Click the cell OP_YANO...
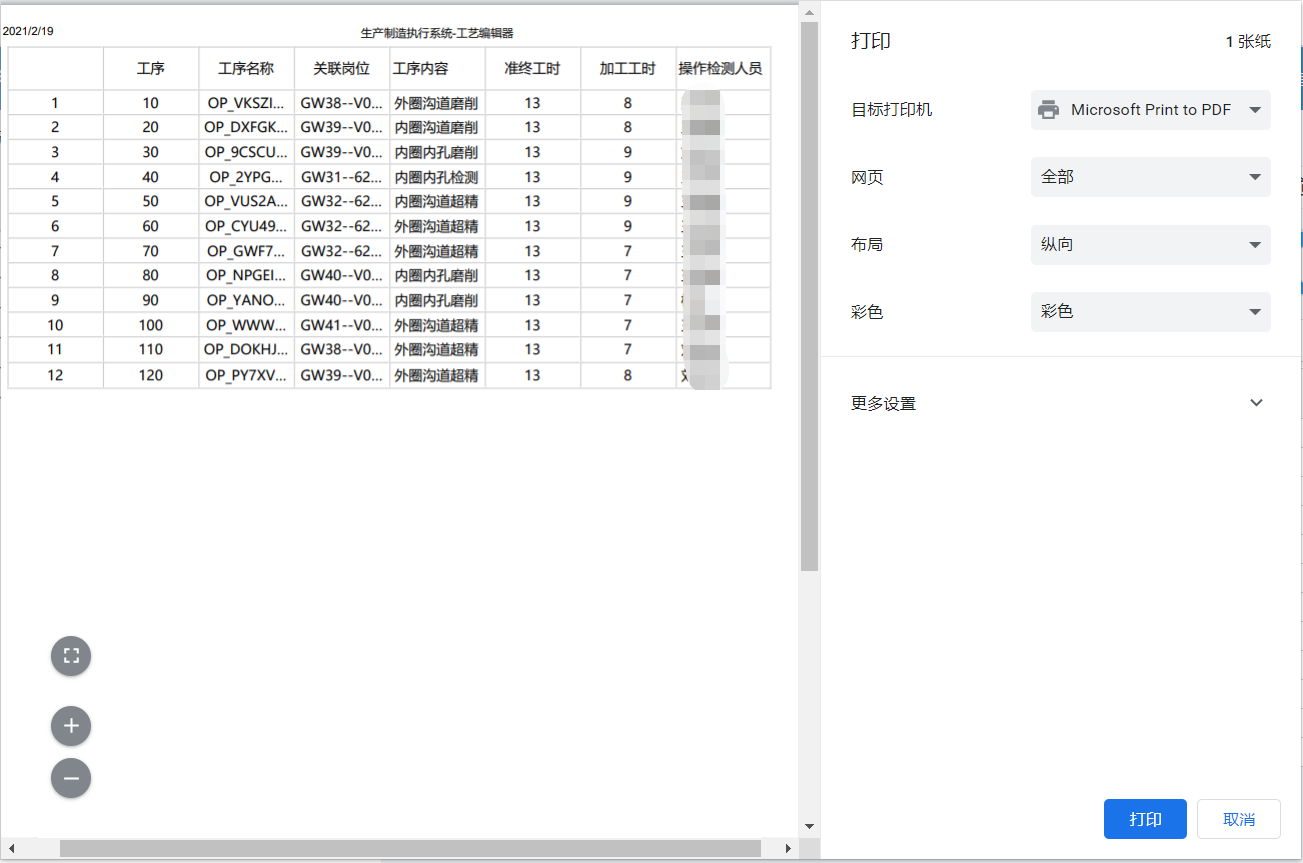Image resolution: width=1303 pixels, height=863 pixels. [246, 300]
